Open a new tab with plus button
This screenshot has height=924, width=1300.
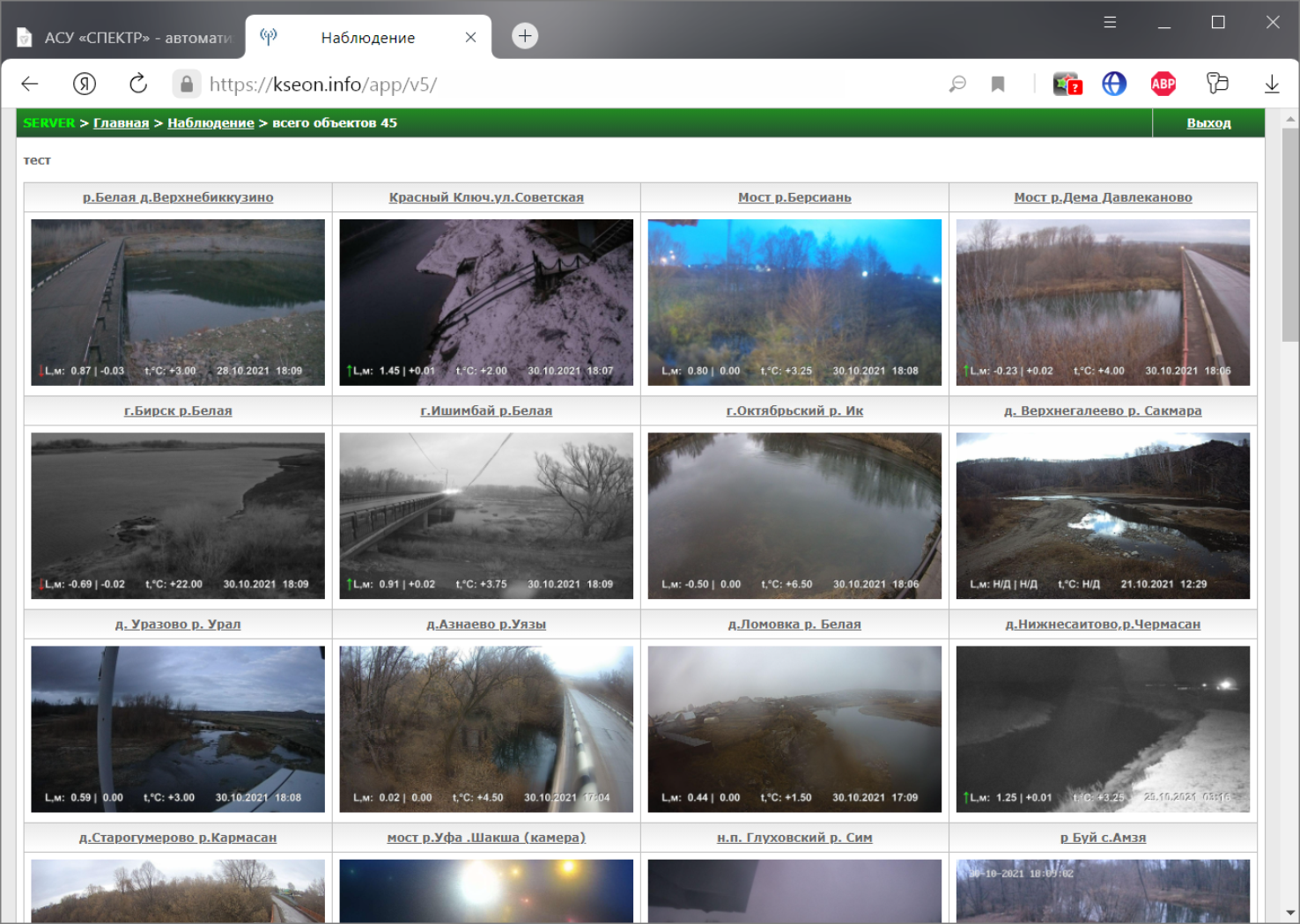coord(525,36)
